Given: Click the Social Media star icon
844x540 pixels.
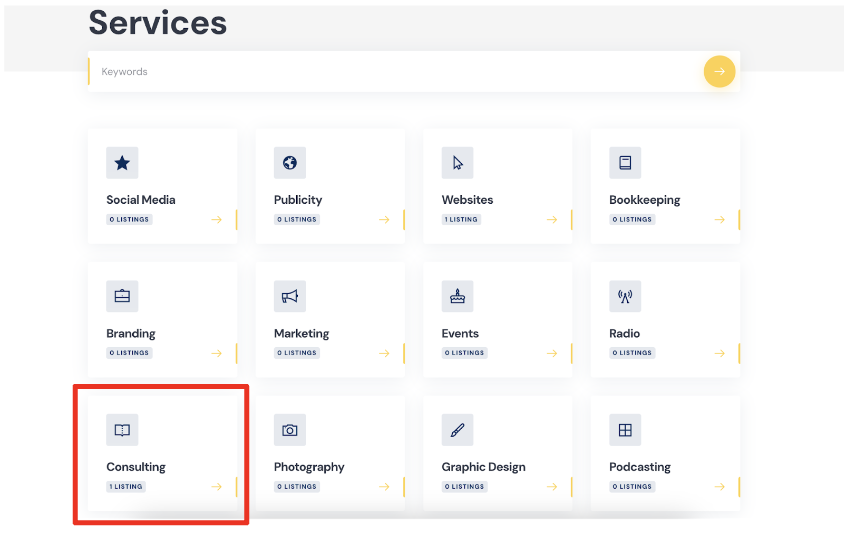Looking at the screenshot, I should 122,163.
